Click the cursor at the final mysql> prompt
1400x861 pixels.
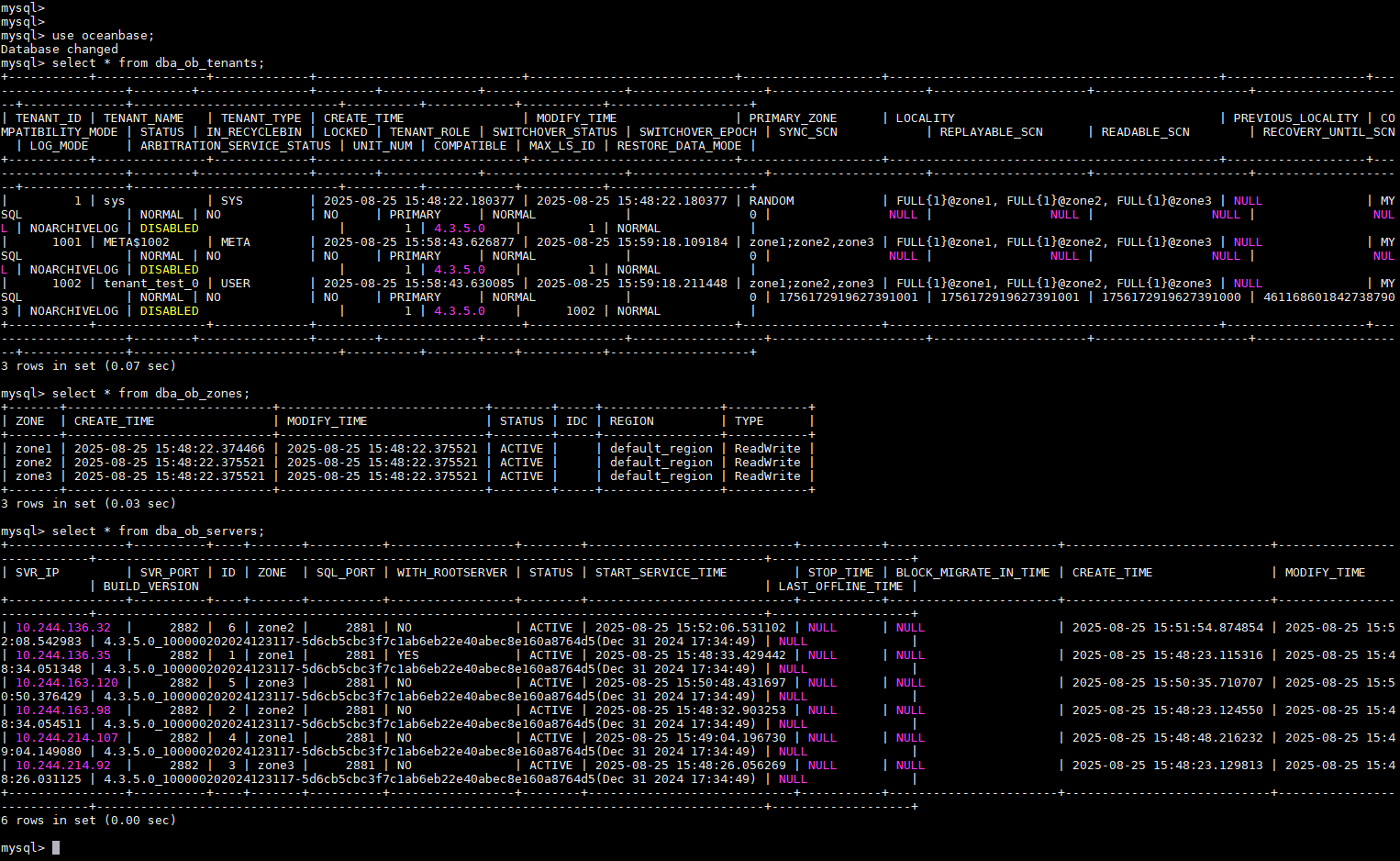click(x=56, y=848)
